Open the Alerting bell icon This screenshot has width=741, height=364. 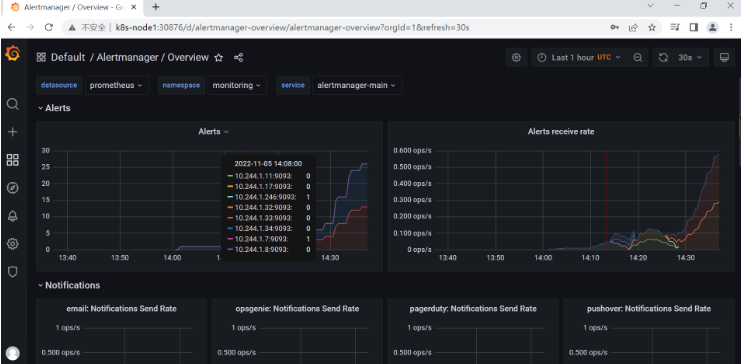[13, 216]
